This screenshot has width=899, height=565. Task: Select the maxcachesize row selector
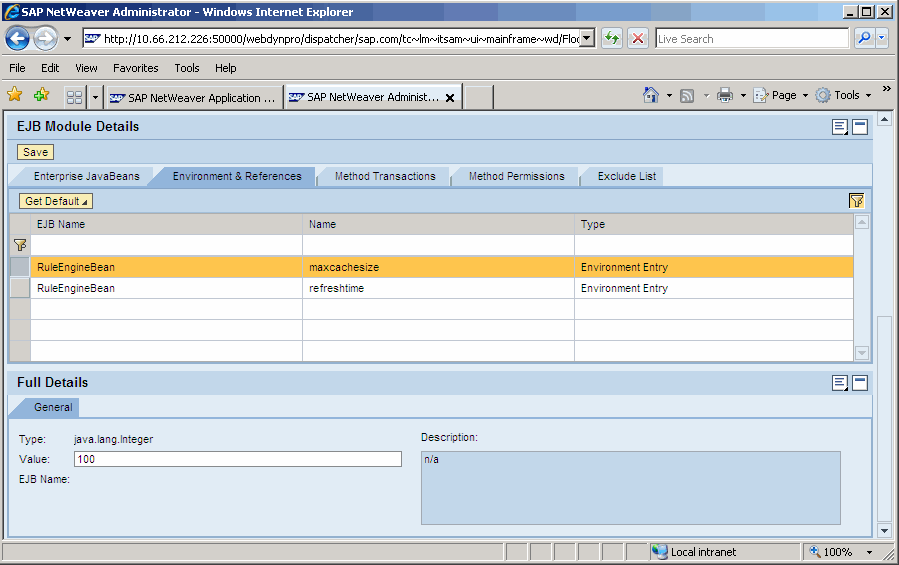(x=20, y=267)
